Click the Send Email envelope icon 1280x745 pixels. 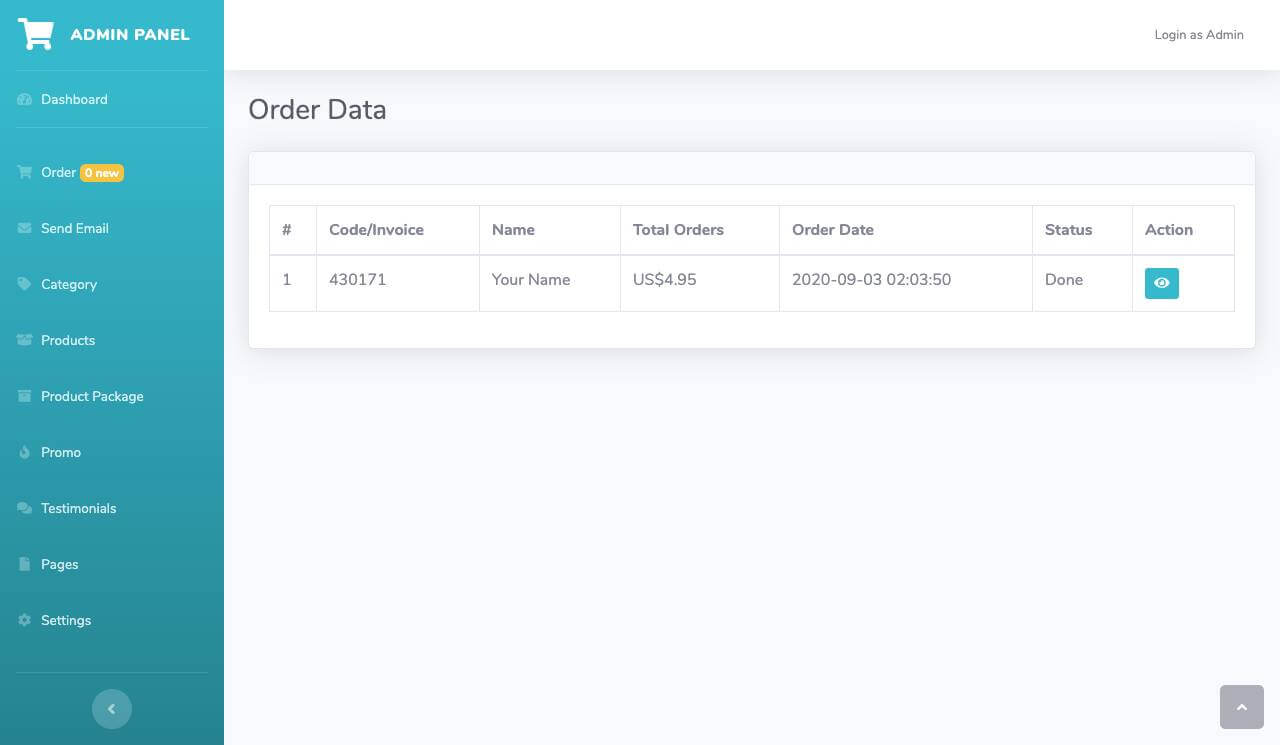[x=25, y=228]
